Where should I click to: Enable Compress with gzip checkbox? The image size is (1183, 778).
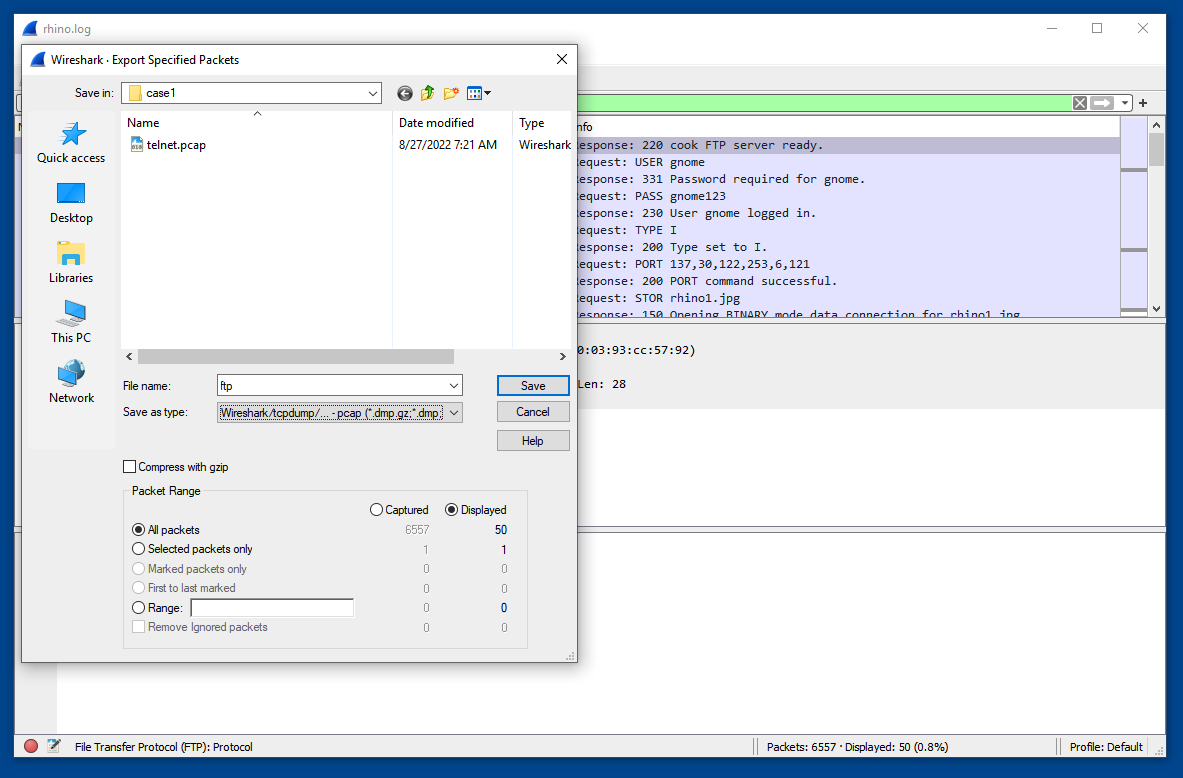point(130,467)
